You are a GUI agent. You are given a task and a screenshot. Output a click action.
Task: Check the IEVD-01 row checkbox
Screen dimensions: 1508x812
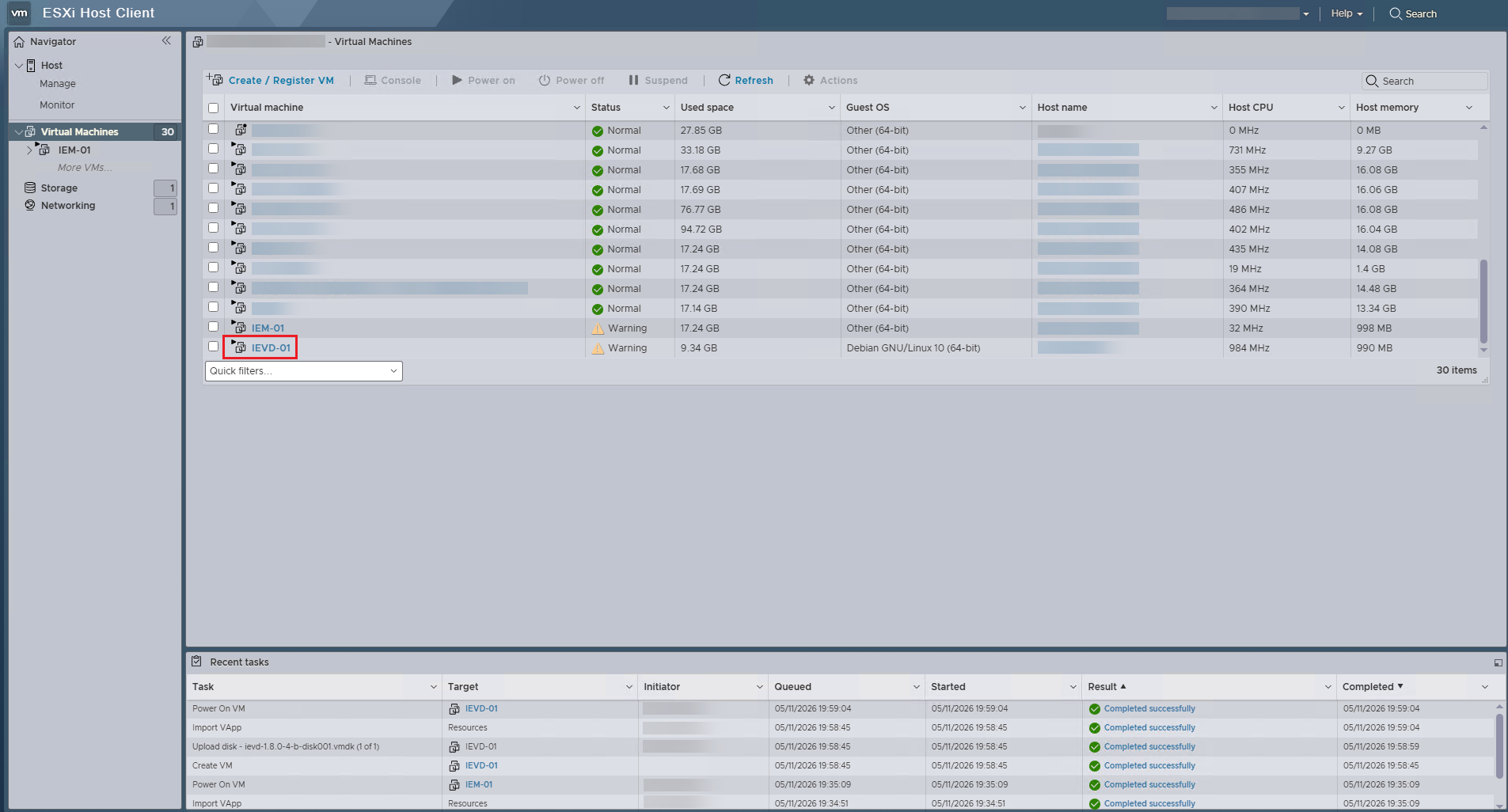click(213, 347)
